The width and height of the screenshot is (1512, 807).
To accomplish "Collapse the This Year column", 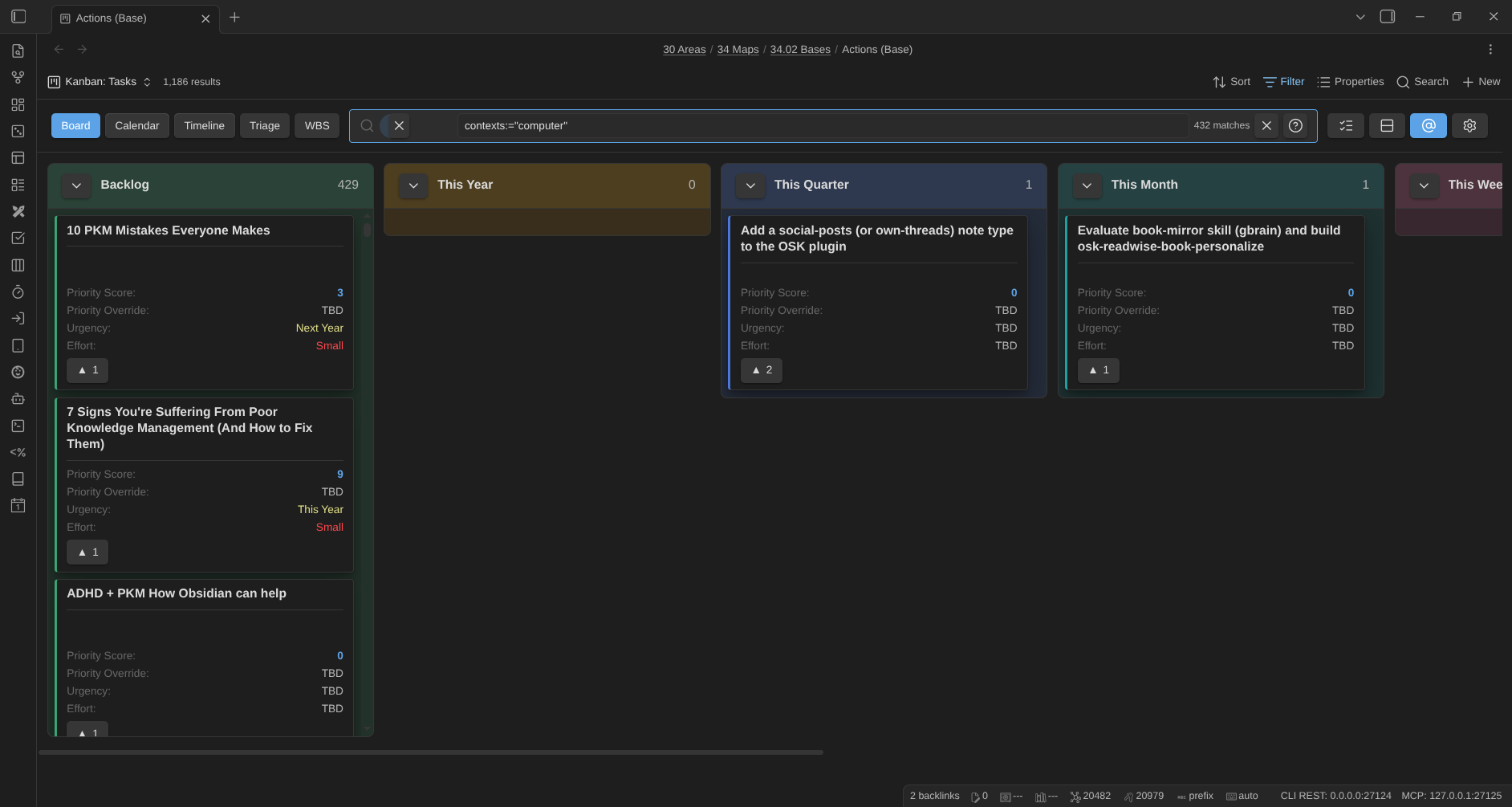I will pyautogui.click(x=413, y=185).
